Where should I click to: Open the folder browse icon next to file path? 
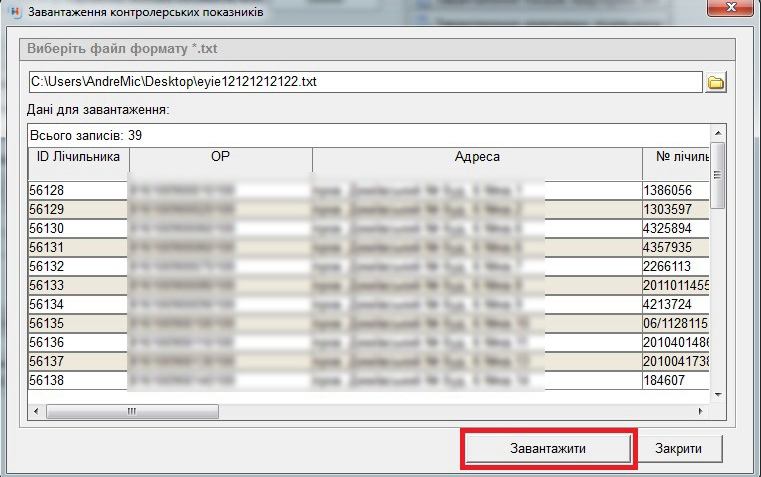716,83
